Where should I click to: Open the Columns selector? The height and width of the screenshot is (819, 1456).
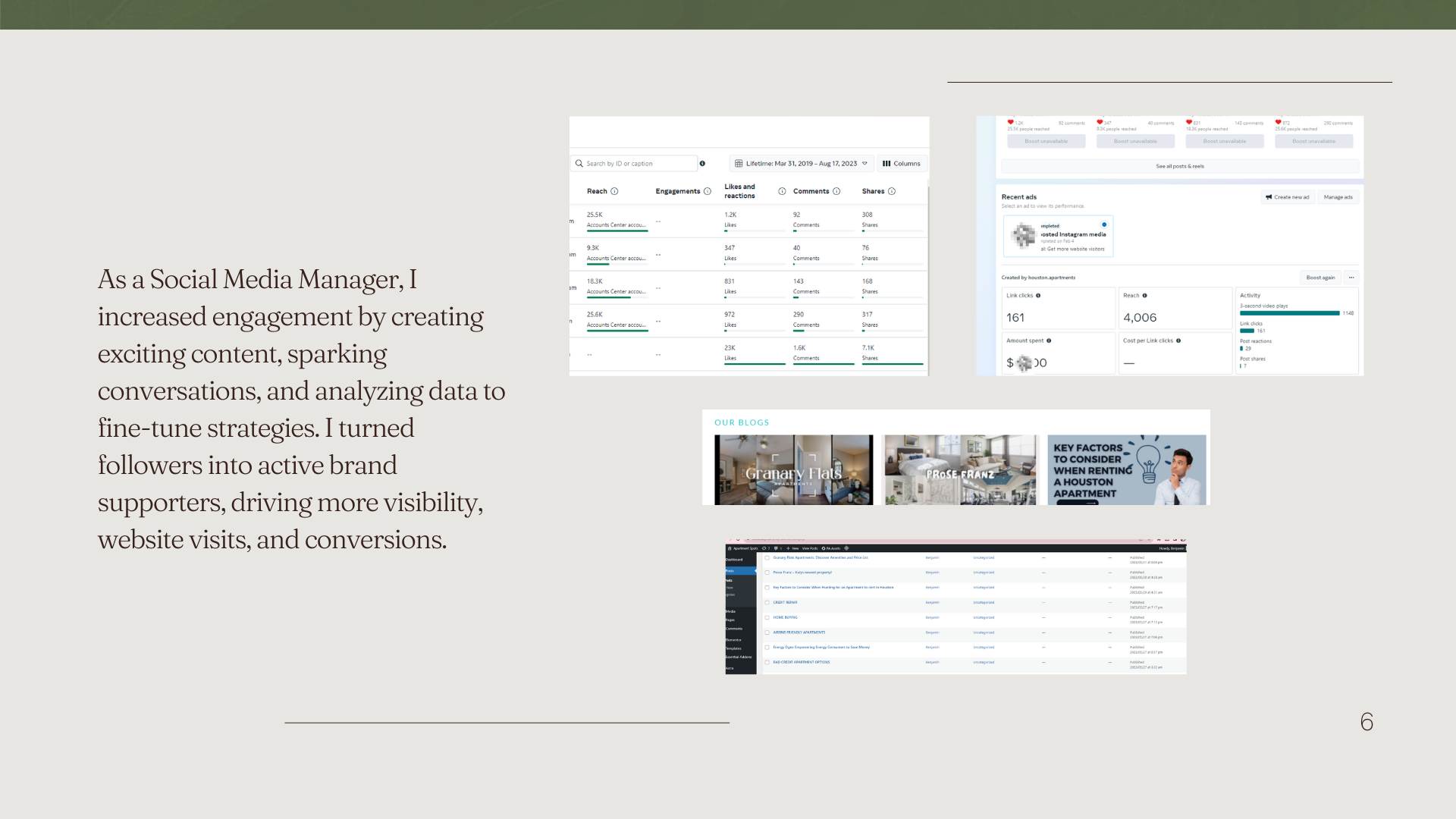902,164
